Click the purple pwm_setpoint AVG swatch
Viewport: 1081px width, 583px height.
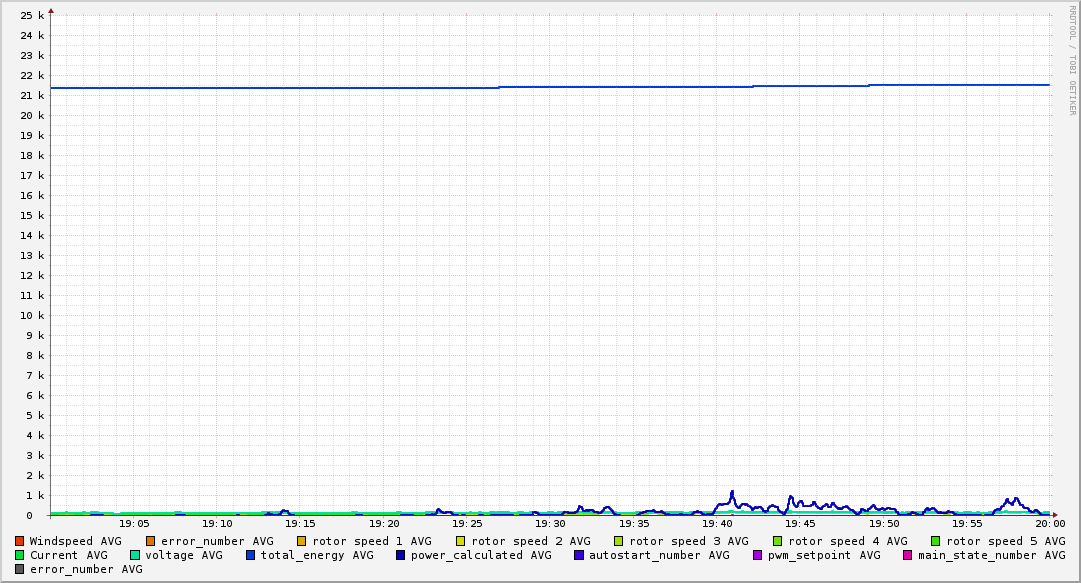[758, 555]
